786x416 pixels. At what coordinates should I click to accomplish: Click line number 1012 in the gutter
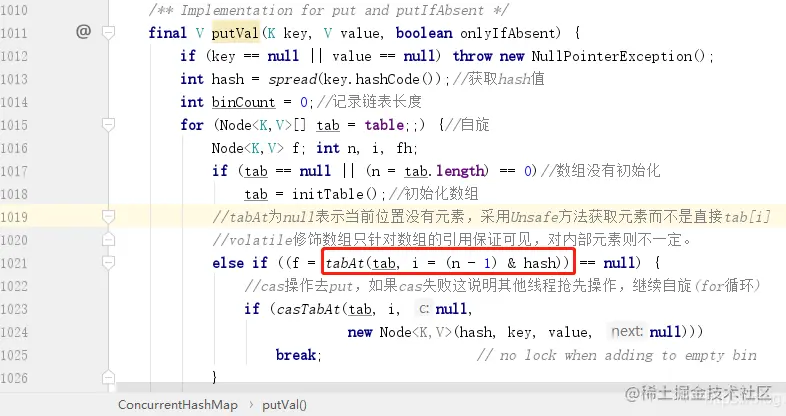(x=14, y=56)
